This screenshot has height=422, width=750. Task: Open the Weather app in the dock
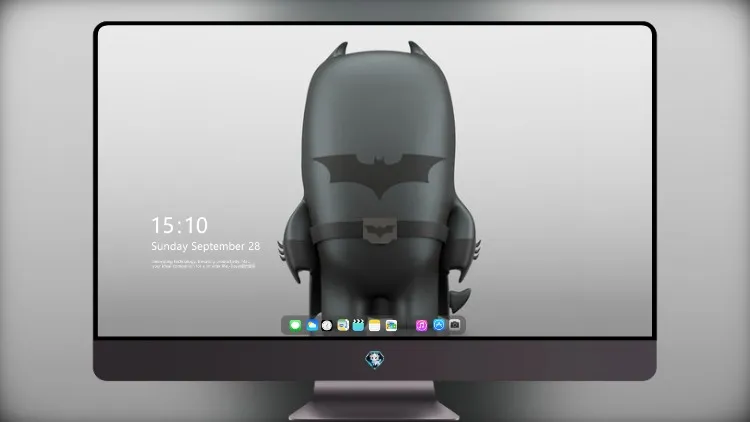click(x=312, y=325)
